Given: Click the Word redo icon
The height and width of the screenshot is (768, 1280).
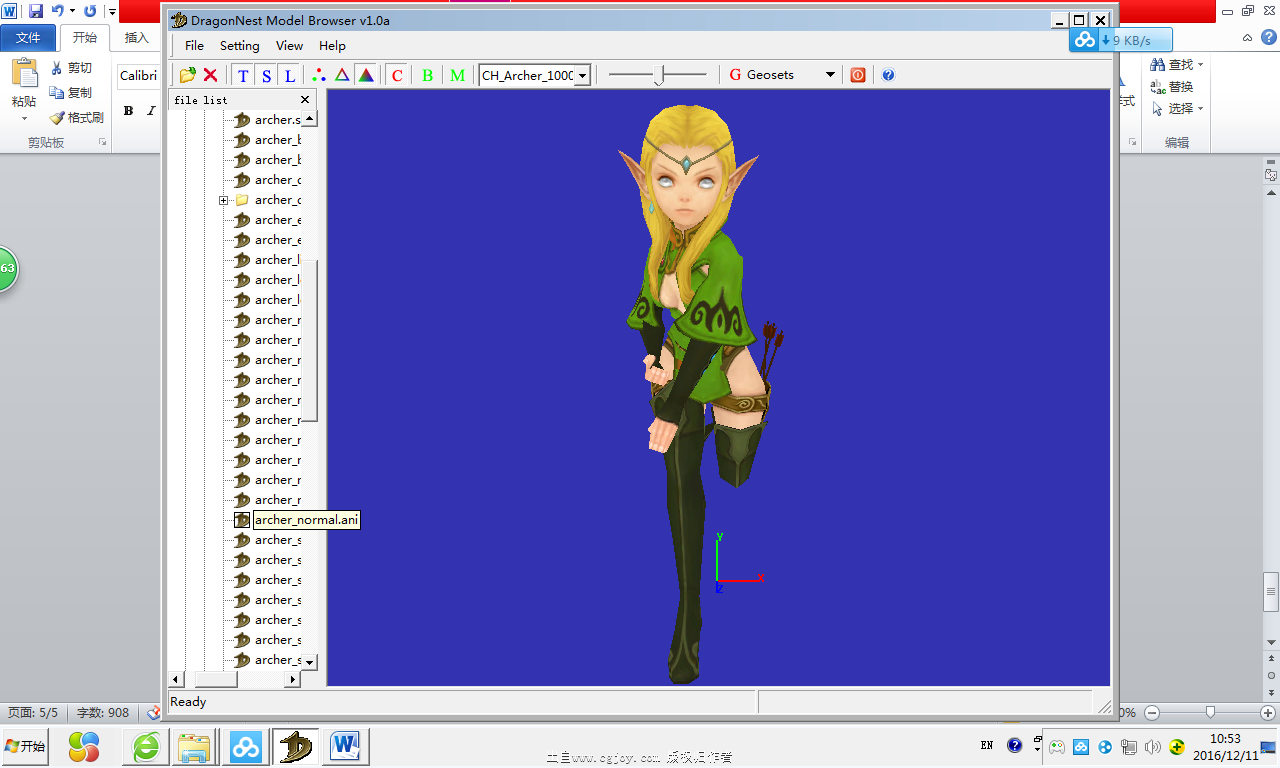Looking at the screenshot, I should click(x=90, y=11).
